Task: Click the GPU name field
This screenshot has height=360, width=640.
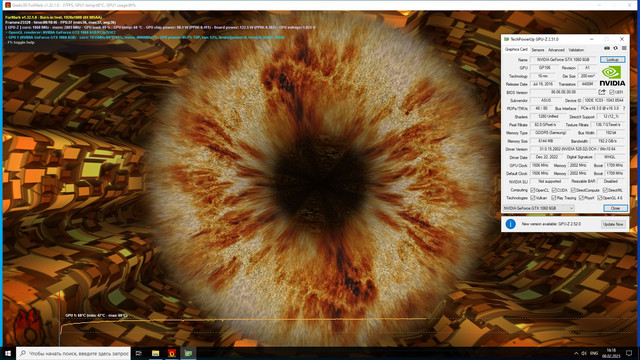Action: (564, 60)
